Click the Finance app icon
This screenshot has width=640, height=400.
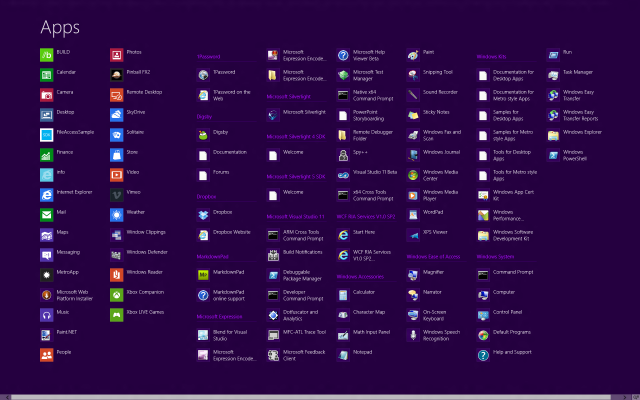(x=47, y=155)
